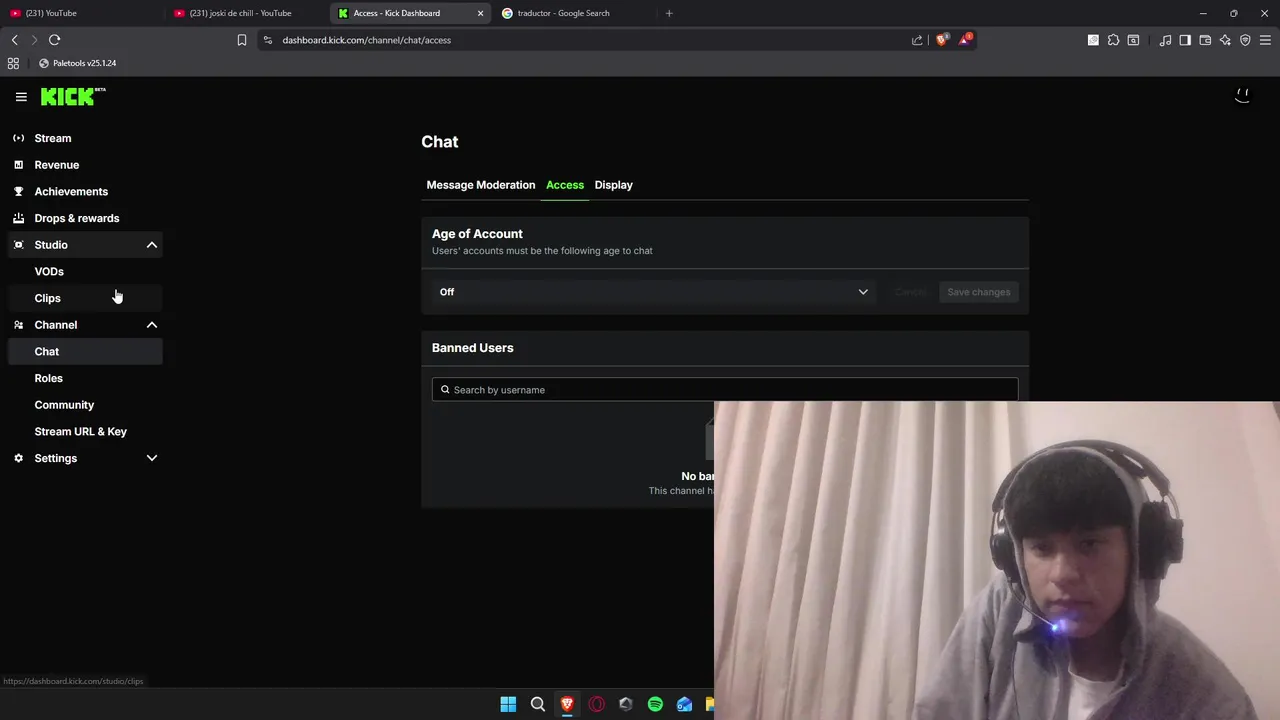1280x720 pixels.
Task: Click the address bar URL dashboard.kick.com
Action: click(366, 40)
